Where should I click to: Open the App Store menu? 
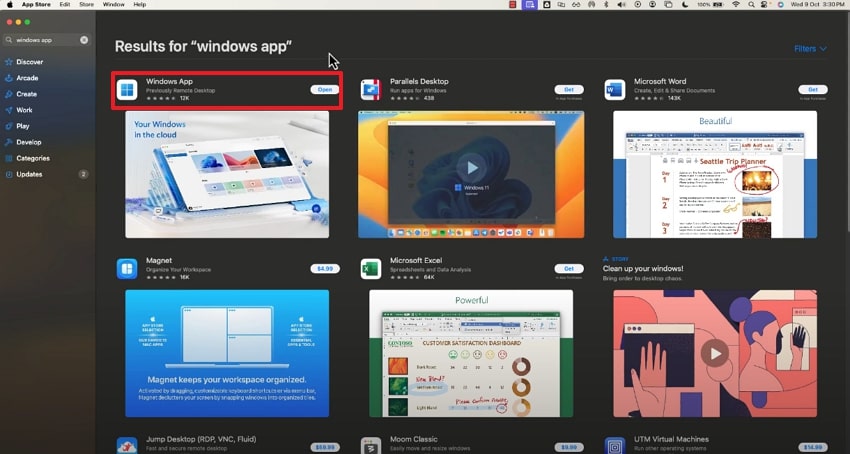(36, 4)
